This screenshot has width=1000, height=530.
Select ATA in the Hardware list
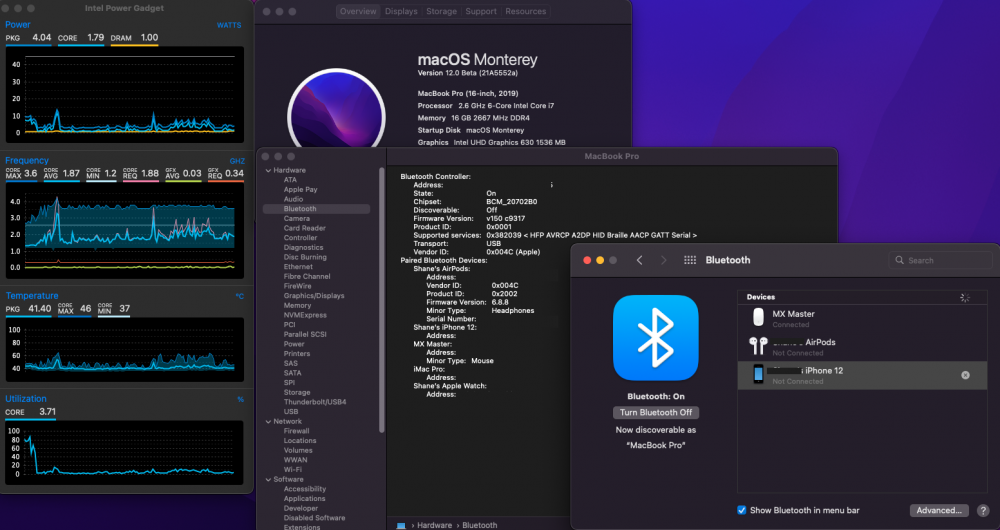pyautogui.click(x=290, y=180)
